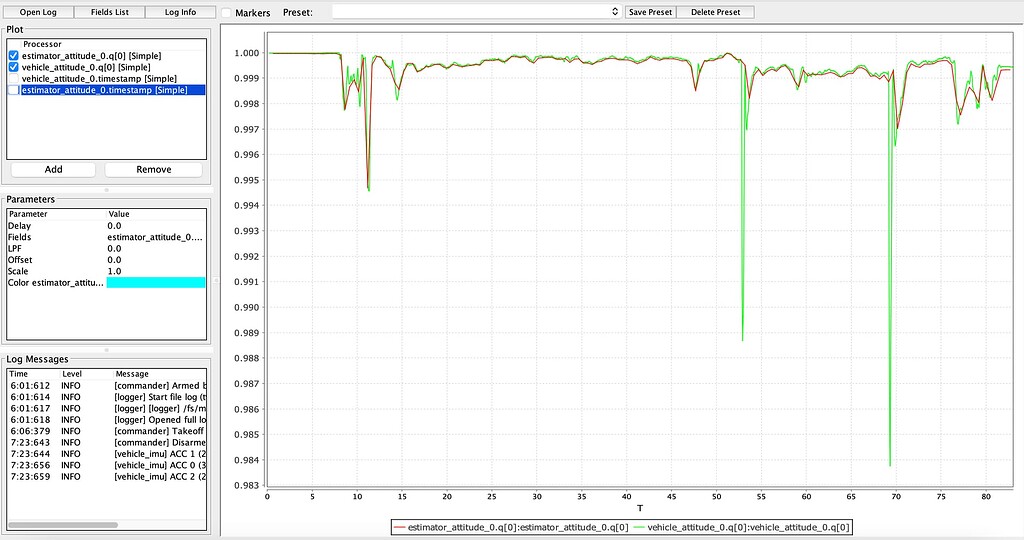Click the Add processor button
Screen dimensions: 1024x540
54,169
